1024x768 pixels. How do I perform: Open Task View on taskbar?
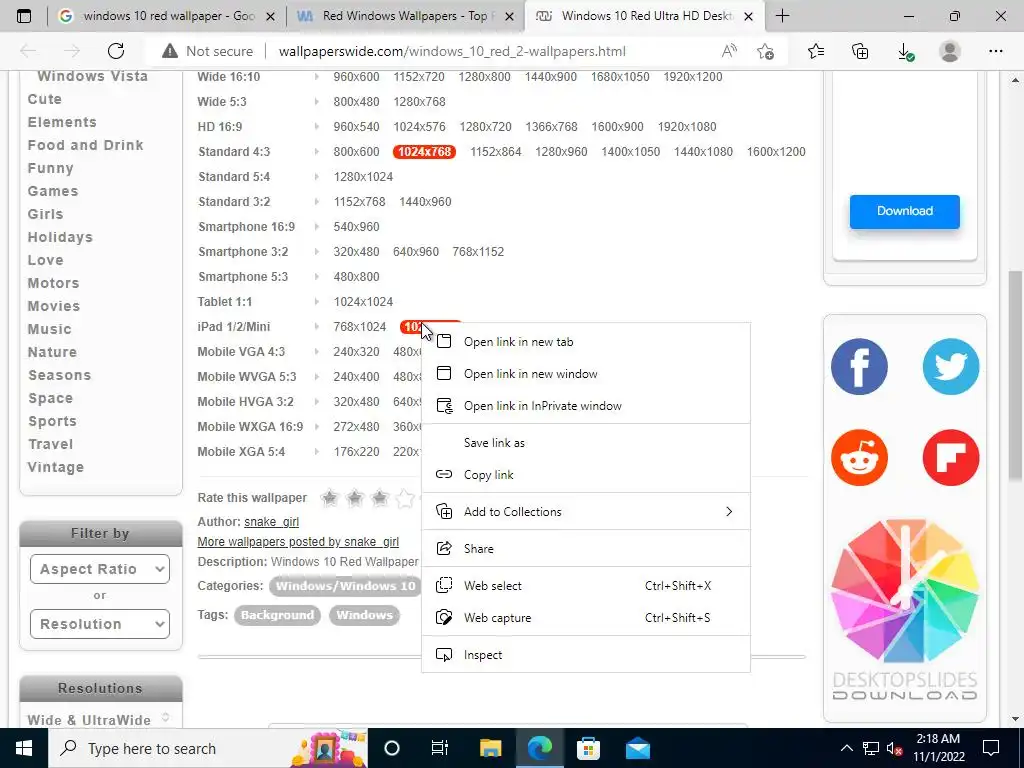[440, 748]
